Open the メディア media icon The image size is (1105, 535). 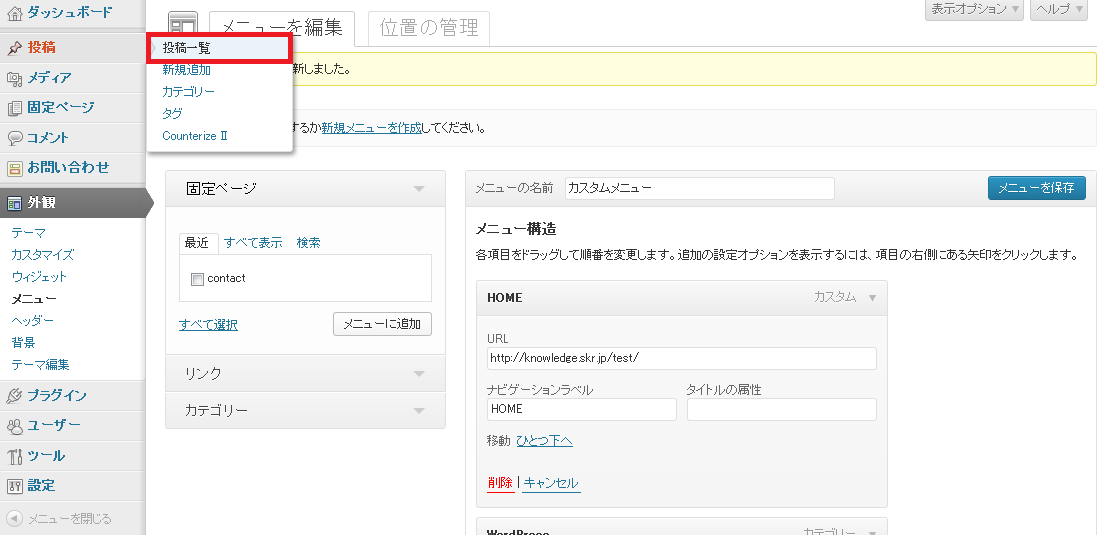14,78
